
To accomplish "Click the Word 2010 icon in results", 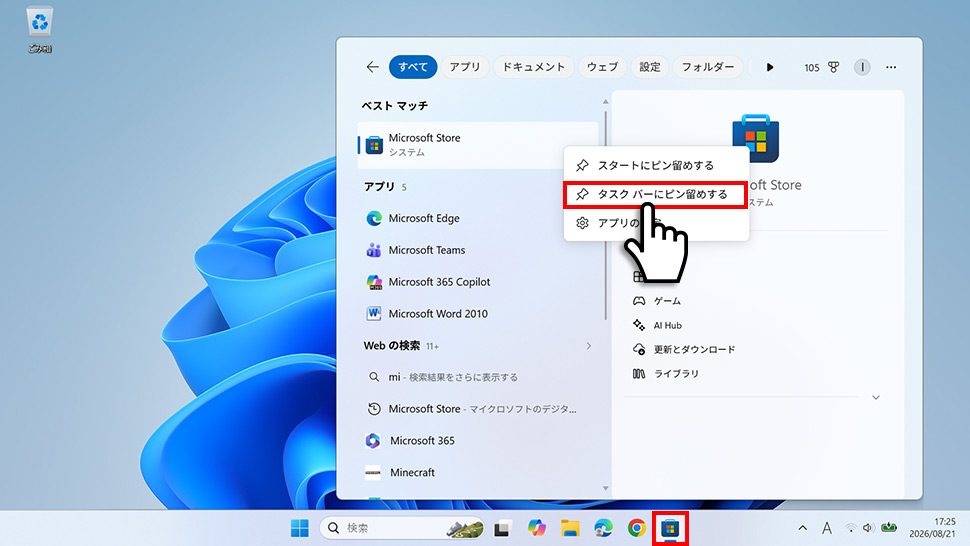I will (374, 314).
